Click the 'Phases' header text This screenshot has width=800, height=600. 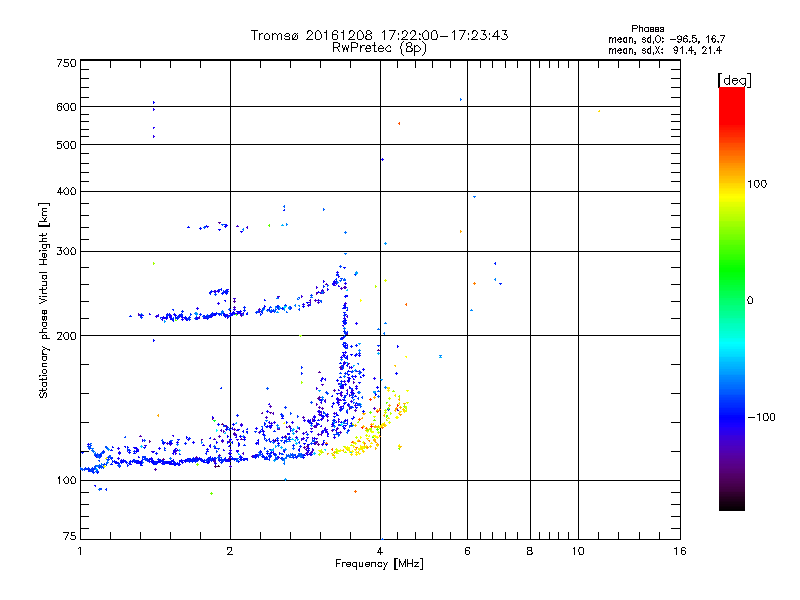point(647,29)
